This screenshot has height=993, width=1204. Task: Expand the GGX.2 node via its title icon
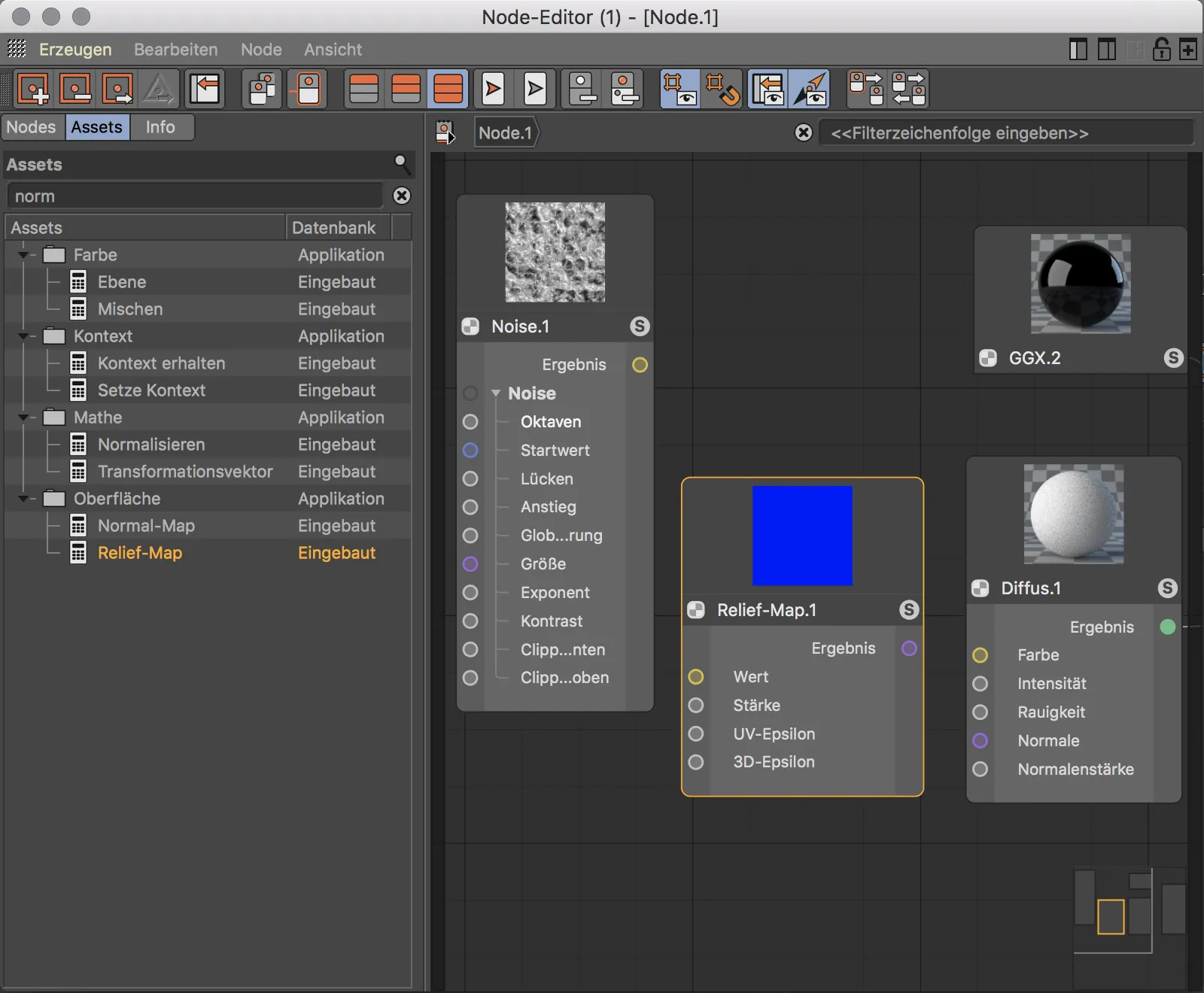click(x=988, y=358)
